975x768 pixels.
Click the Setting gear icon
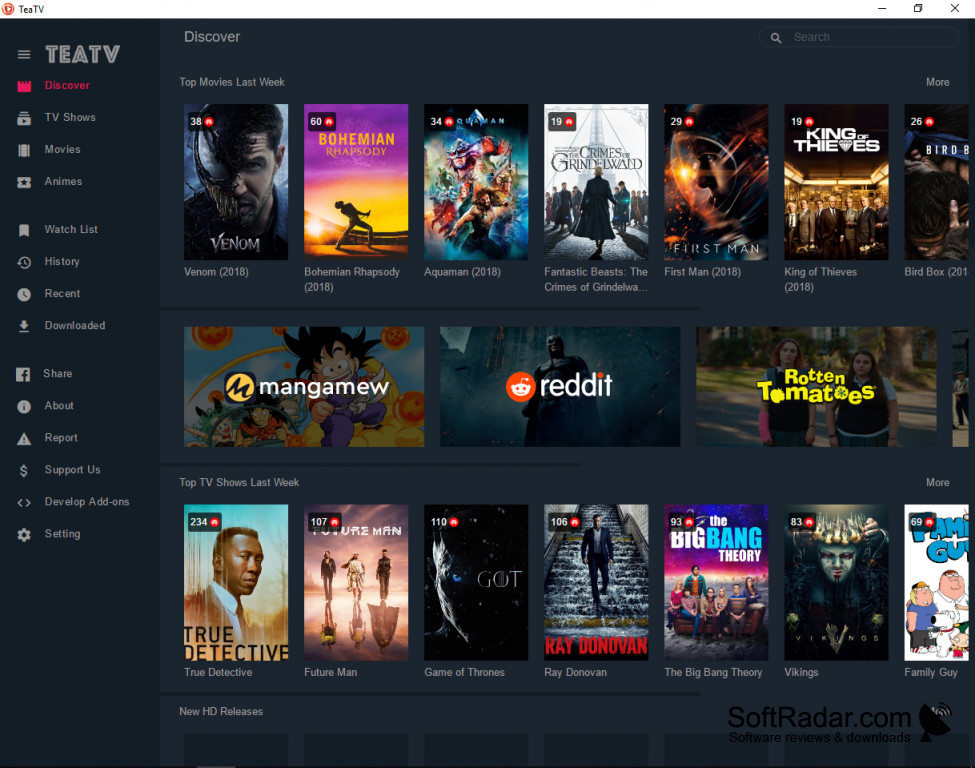click(x=24, y=534)
